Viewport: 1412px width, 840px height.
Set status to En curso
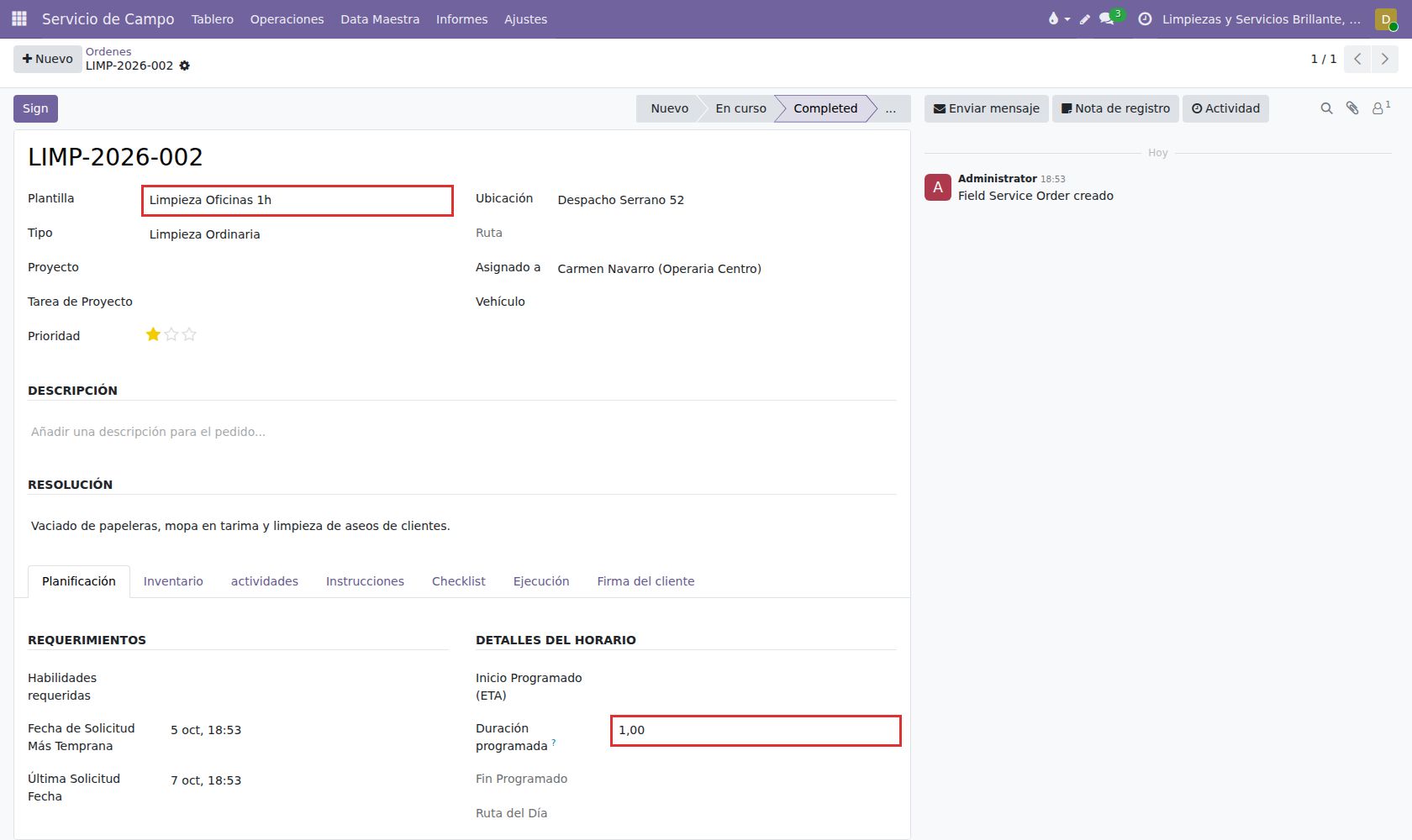pyautogui.click(x=740, y=108)
